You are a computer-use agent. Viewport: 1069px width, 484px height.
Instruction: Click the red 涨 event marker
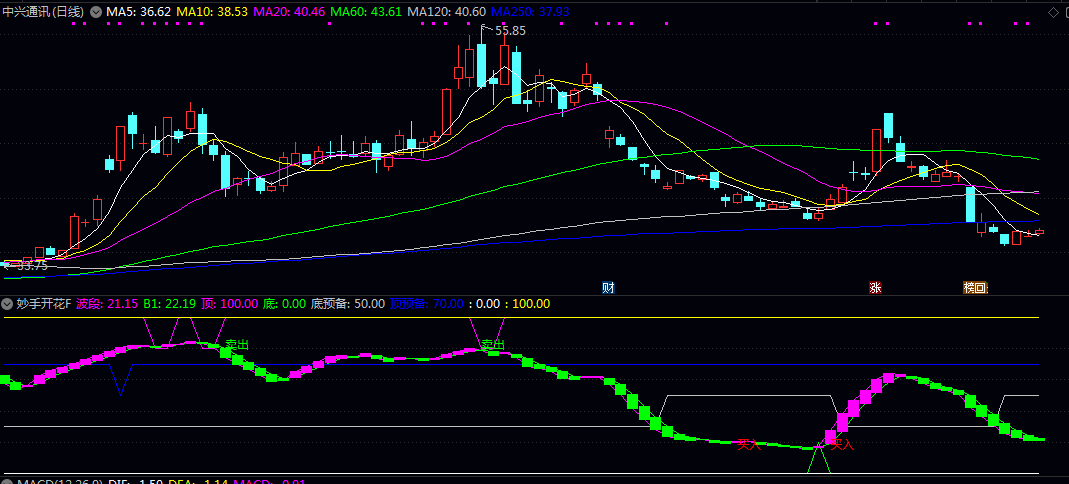point(875,287)
